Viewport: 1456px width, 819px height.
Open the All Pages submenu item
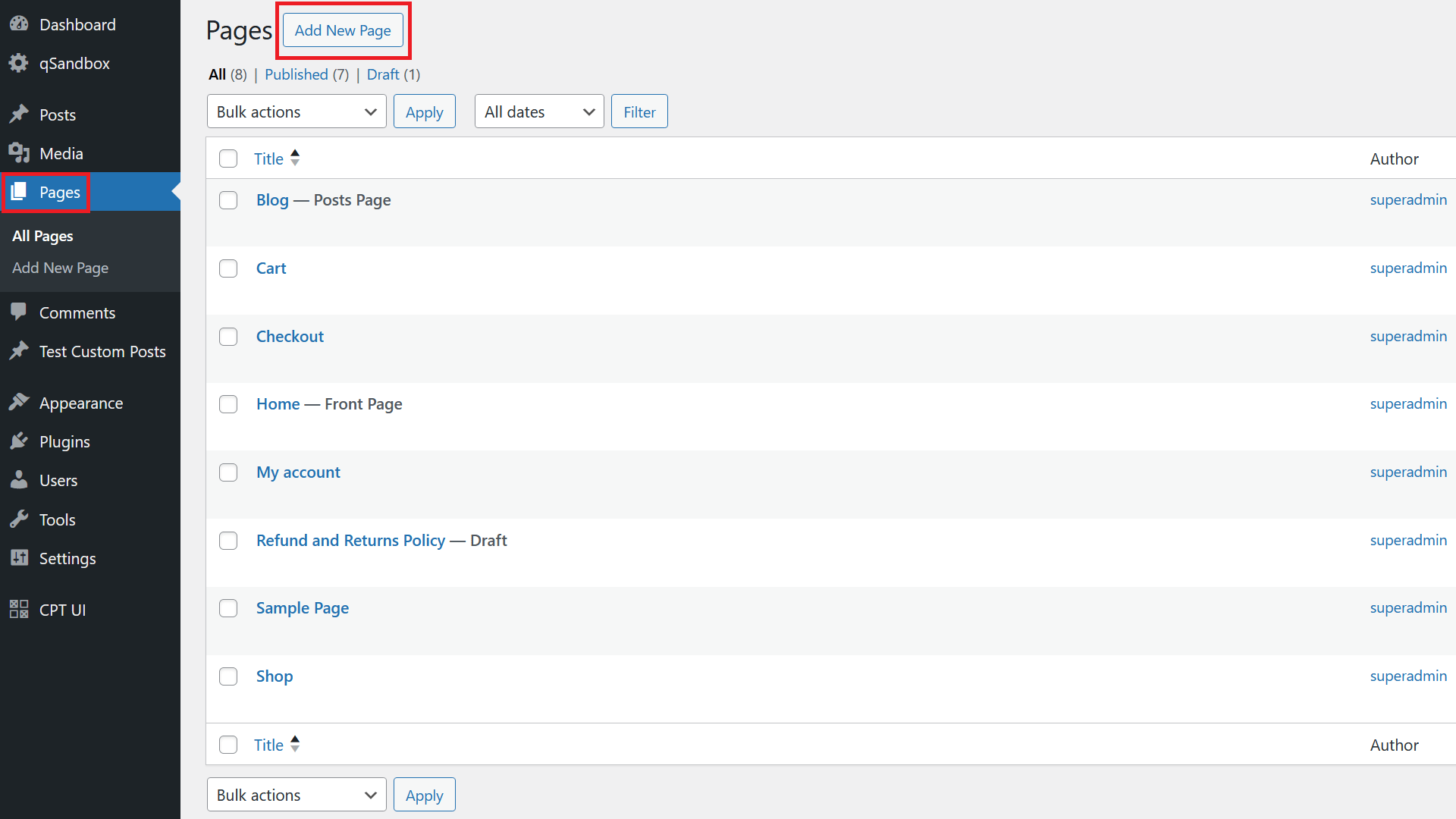click(x=42, y=236)
